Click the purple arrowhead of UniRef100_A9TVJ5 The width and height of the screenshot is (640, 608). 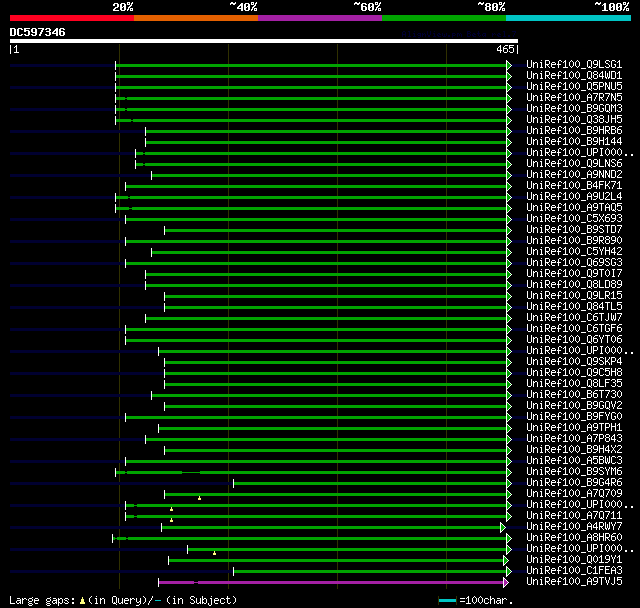(x=506, y=583)
